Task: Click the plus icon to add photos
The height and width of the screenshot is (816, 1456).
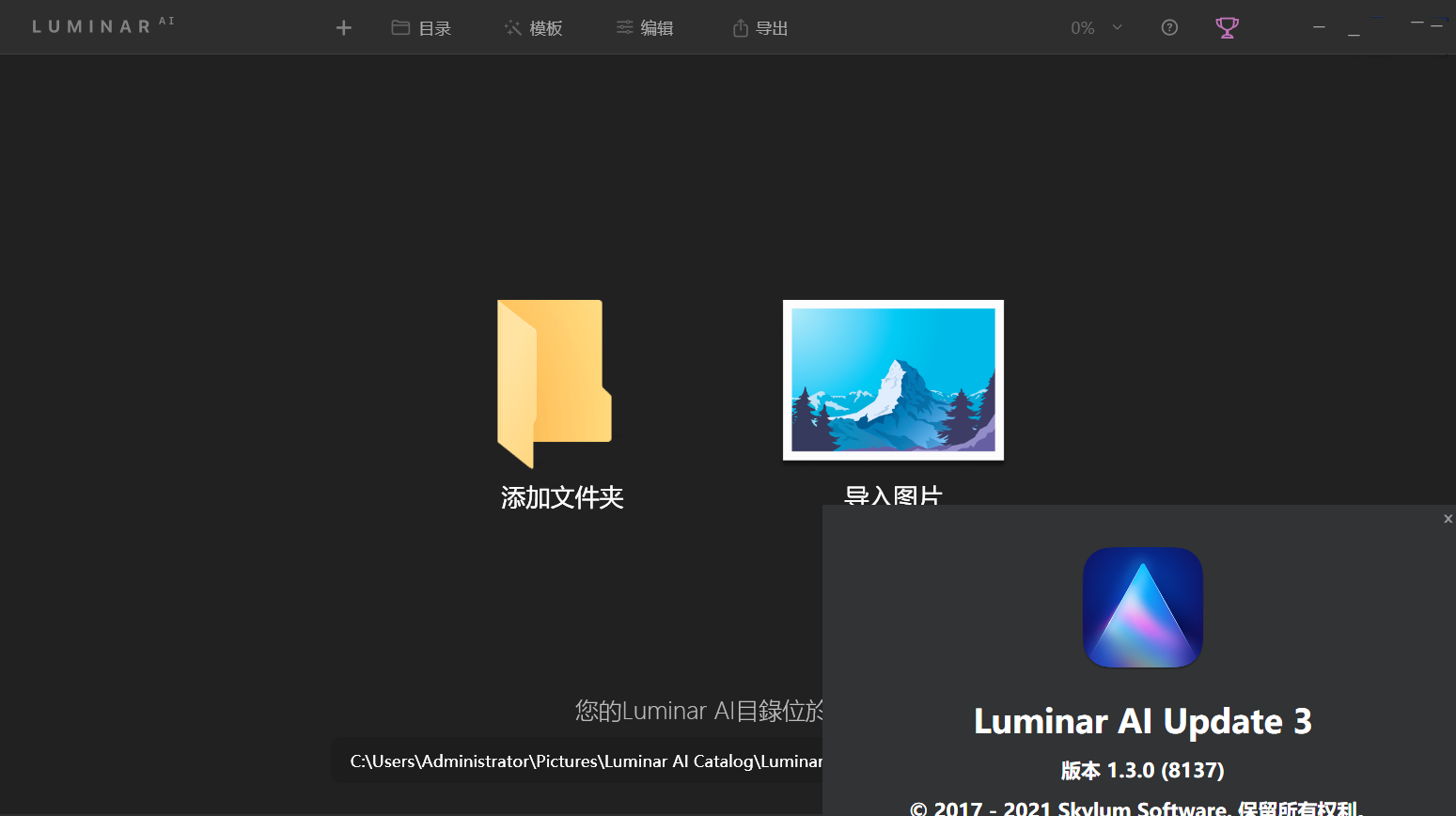Action: coord(343,27)
